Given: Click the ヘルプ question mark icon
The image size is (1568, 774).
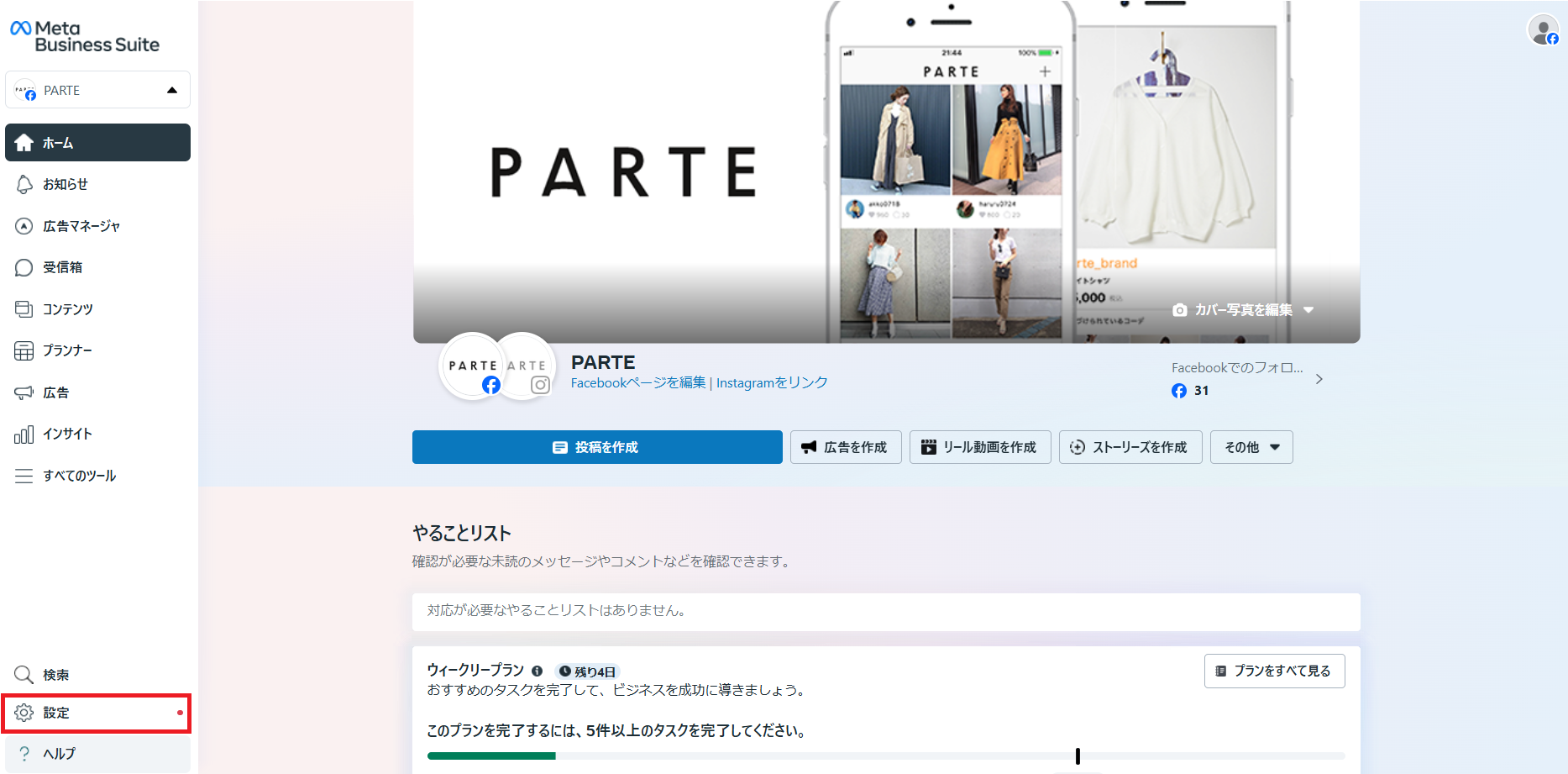Looking at the screenshot, I should (24, 754).
